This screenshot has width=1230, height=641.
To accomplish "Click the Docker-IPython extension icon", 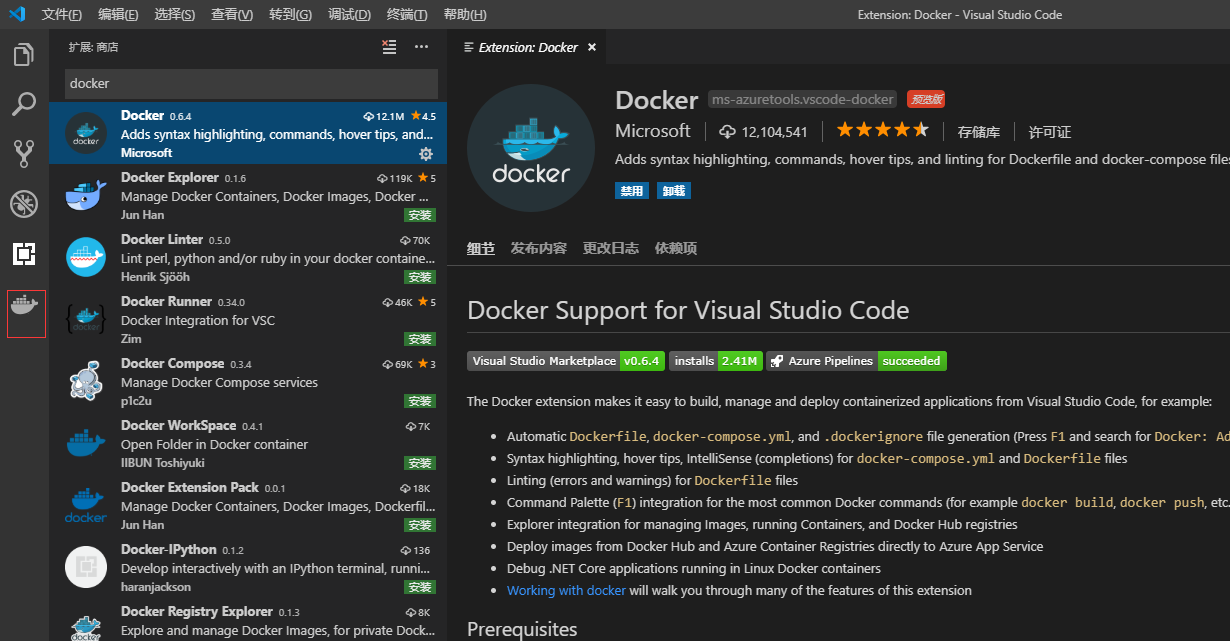I will (x=86, y=567).
